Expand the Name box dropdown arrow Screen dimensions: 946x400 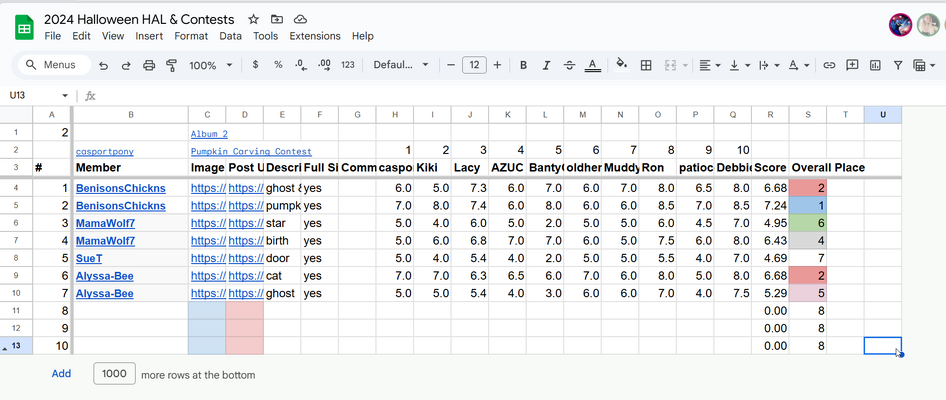pyautogui.click(x=65, y=96)
